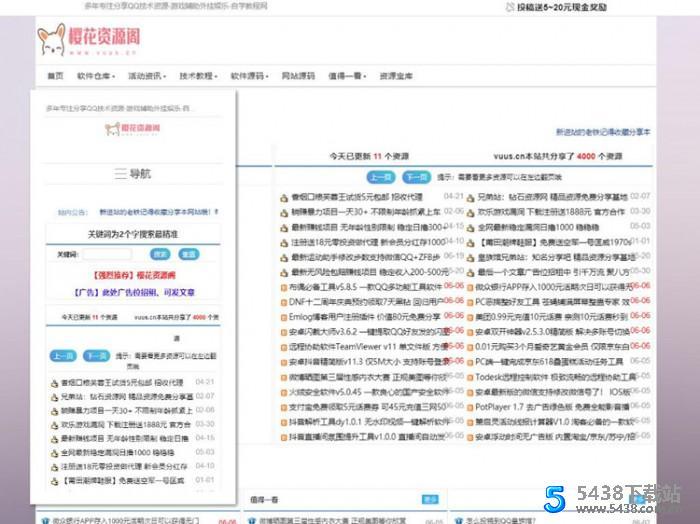Viewport: 700px width, 524px height.
Task: Open 香烟口粮芙蓉王 post in the mobile preview panel
Action: tap(122, 383)
